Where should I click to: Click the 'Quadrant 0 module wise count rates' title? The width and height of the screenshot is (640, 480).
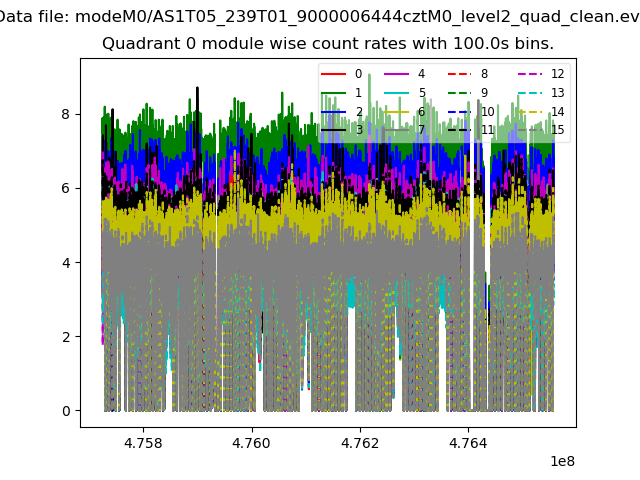coord(328,43)
